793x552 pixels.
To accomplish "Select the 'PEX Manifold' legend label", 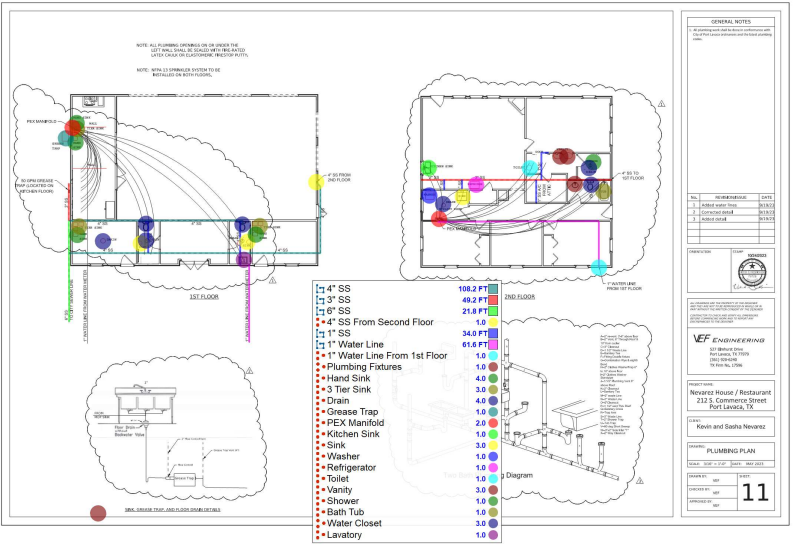I will (x=356, y=423).
